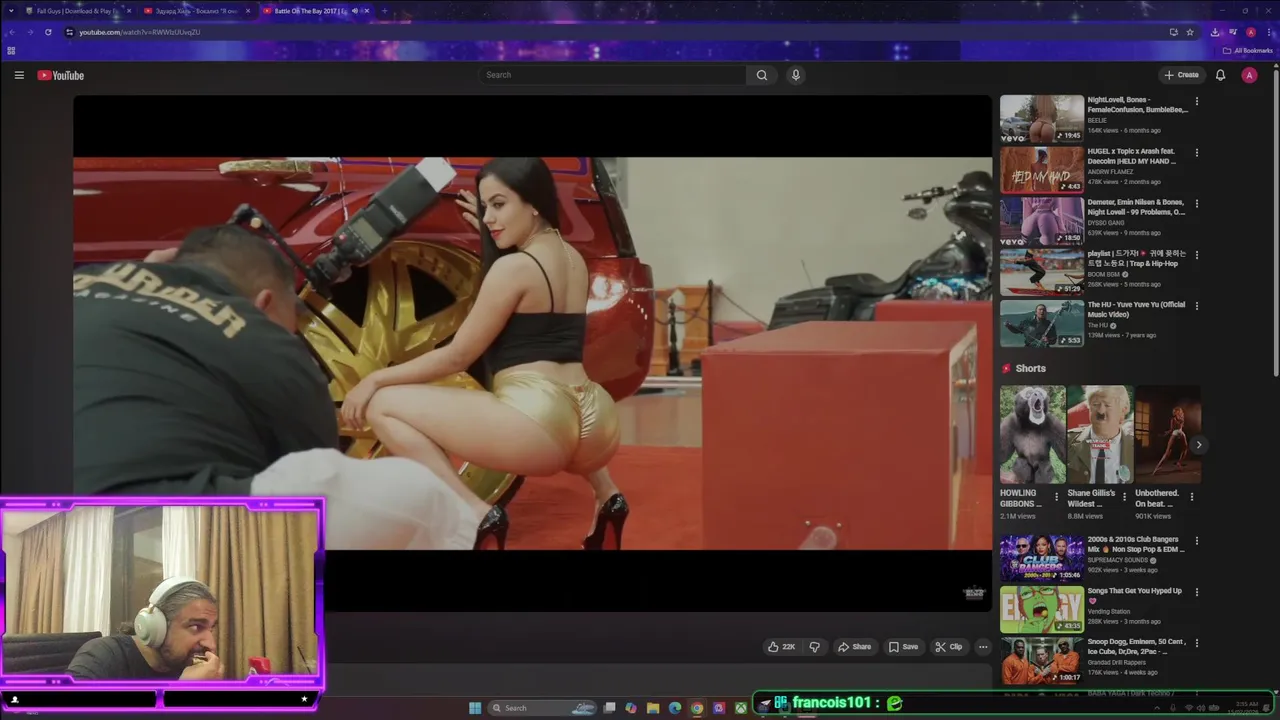This screenshot has height=720, width=1280.
Task: Share the video
Action: 855,647
